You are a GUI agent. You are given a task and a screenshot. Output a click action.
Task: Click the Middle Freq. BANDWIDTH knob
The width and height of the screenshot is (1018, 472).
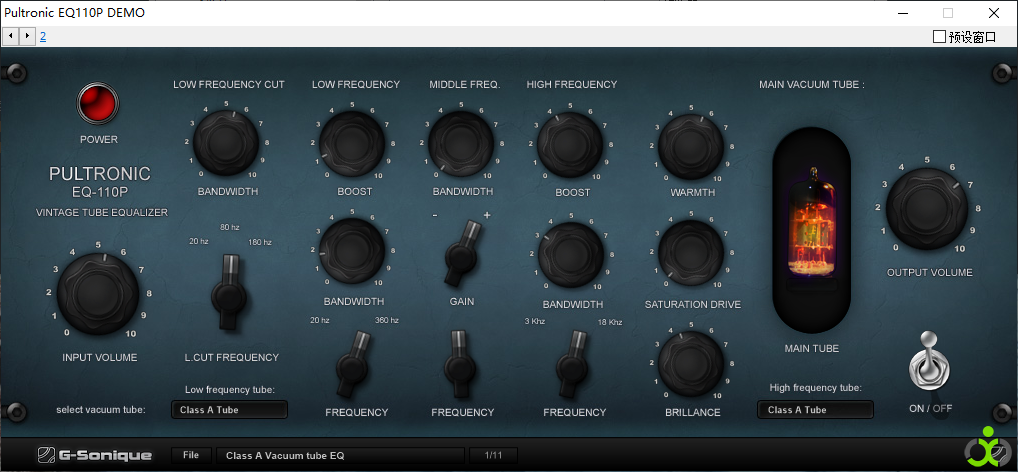coord(461,142)
